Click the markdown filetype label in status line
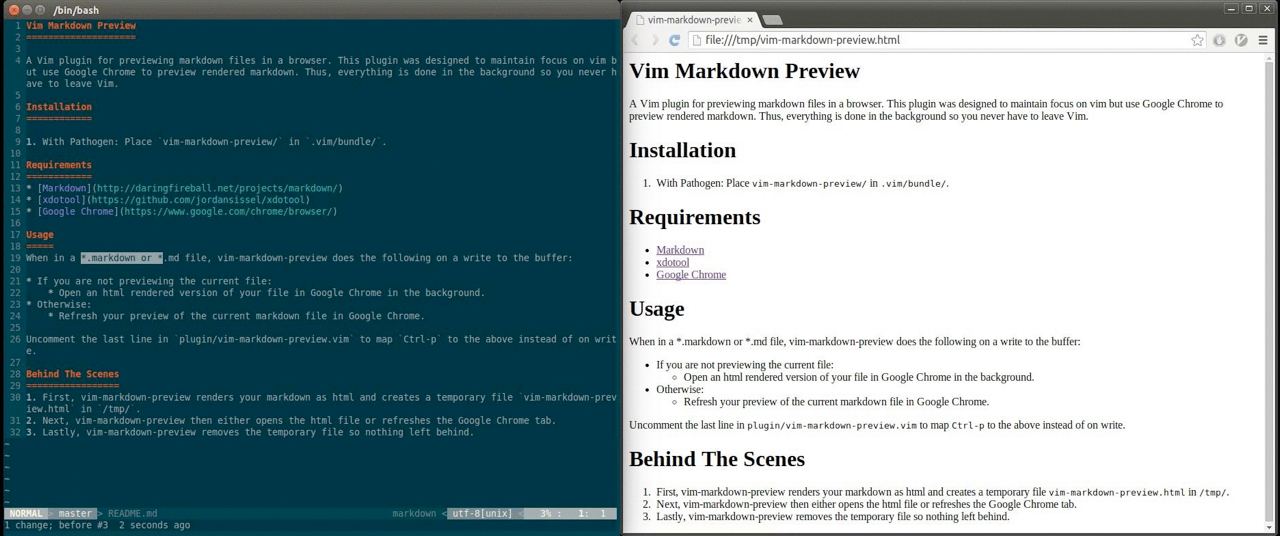 pyautogui.click(x=413, y=513)
